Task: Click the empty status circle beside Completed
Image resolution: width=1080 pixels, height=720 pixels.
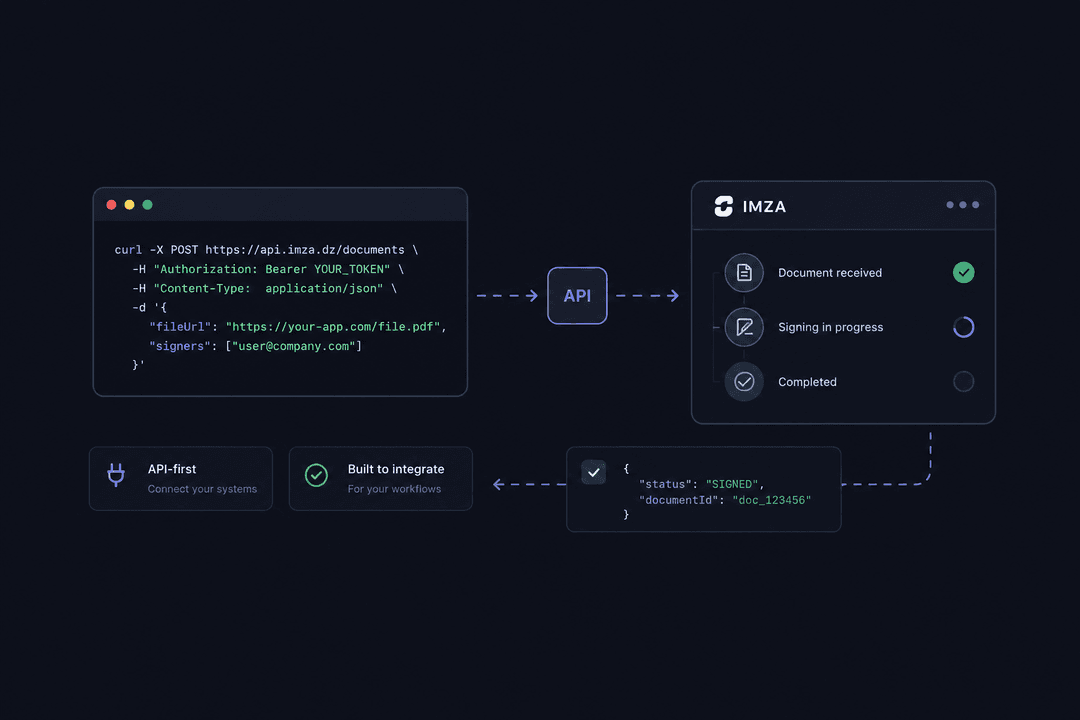Action: [x=963, y=381]
